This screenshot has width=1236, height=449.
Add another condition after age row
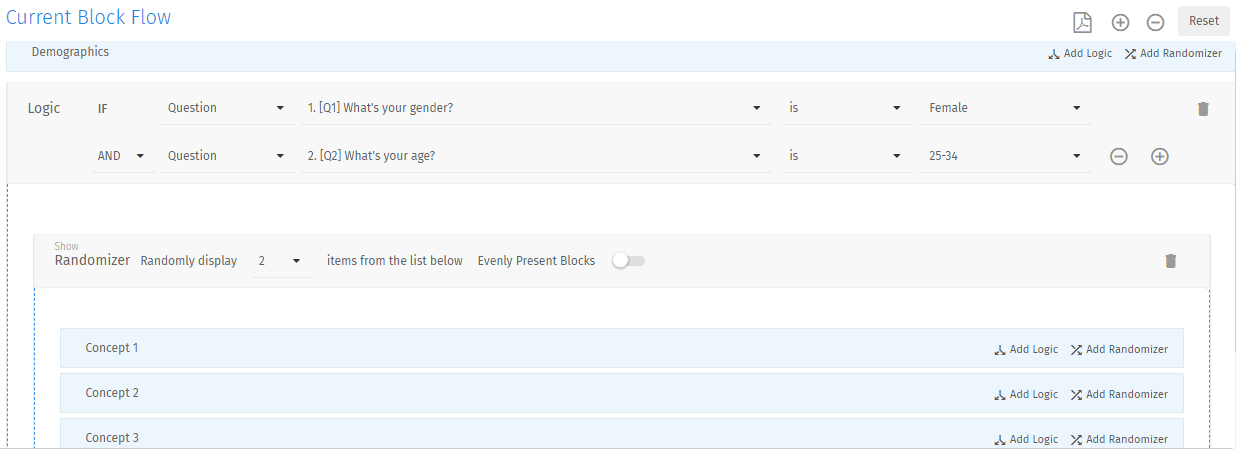1159,157
